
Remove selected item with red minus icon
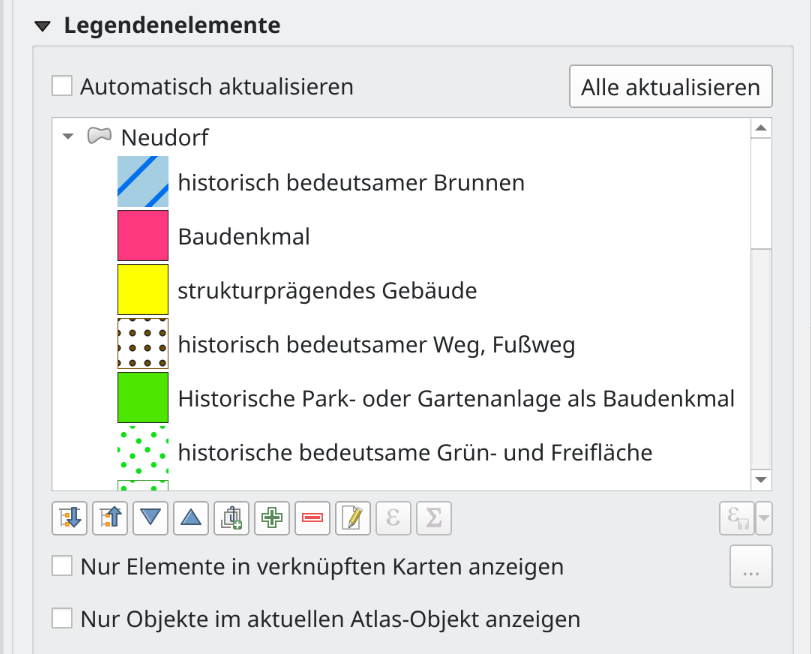(312, 518)
